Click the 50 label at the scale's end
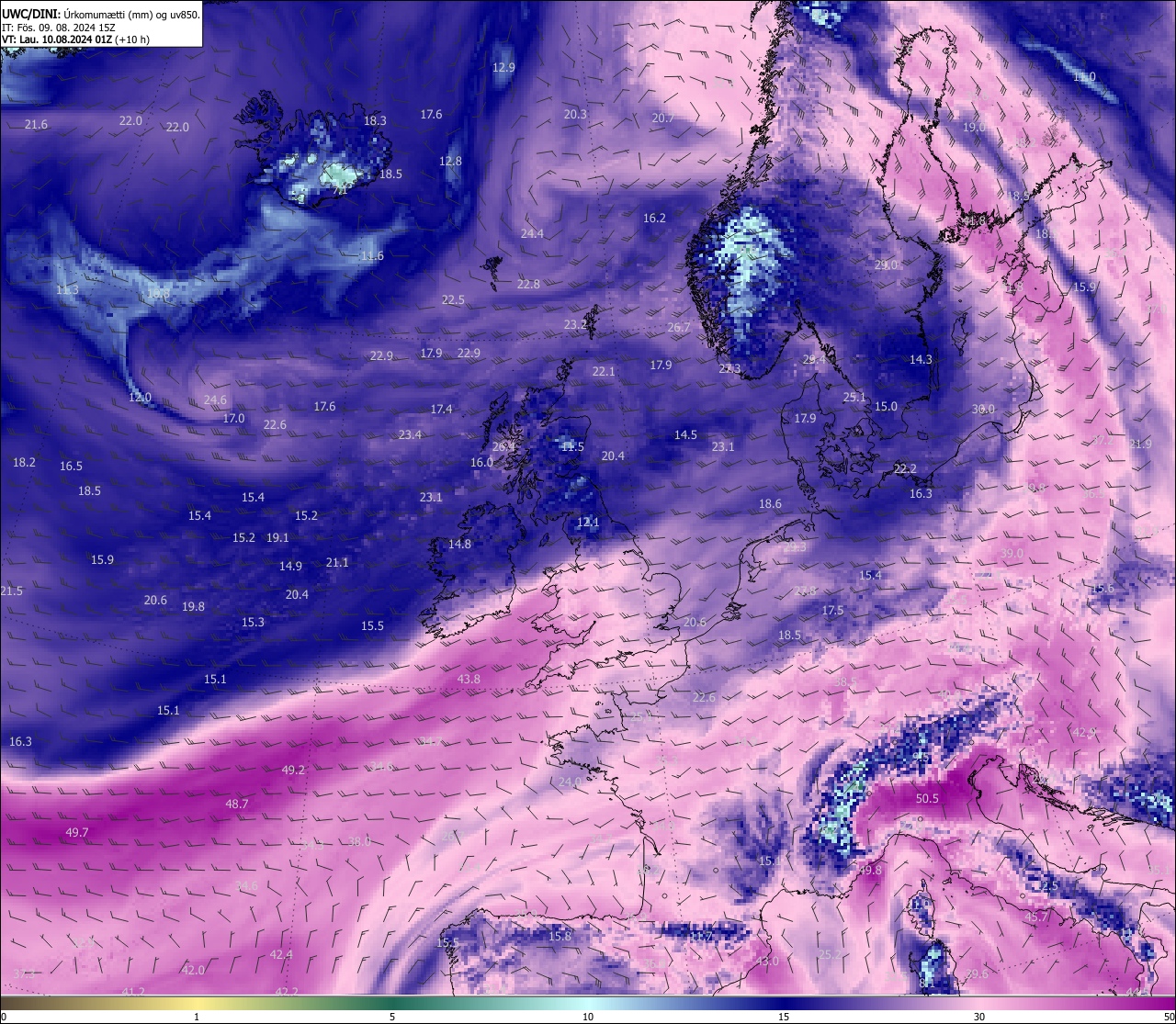Screen dimensions: 1176x1024 tap(1169, 1017)
